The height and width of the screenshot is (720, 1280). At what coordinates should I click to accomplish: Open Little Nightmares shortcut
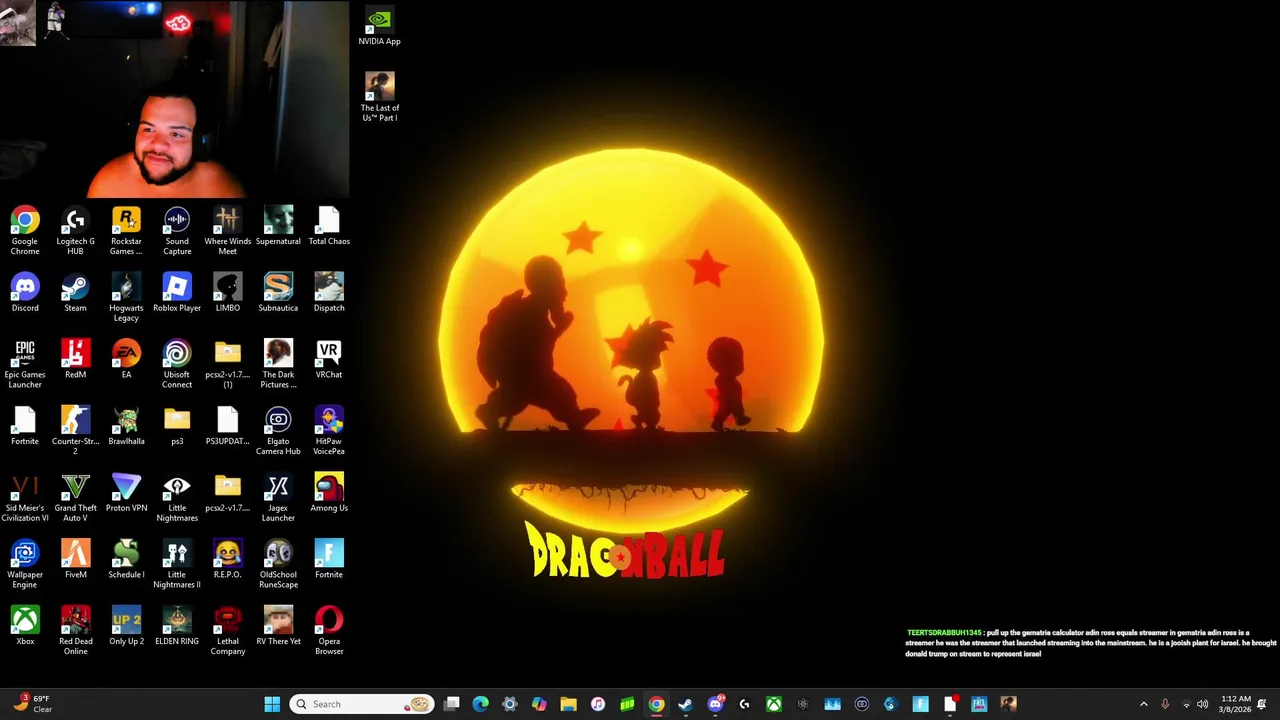click(177, 498)
